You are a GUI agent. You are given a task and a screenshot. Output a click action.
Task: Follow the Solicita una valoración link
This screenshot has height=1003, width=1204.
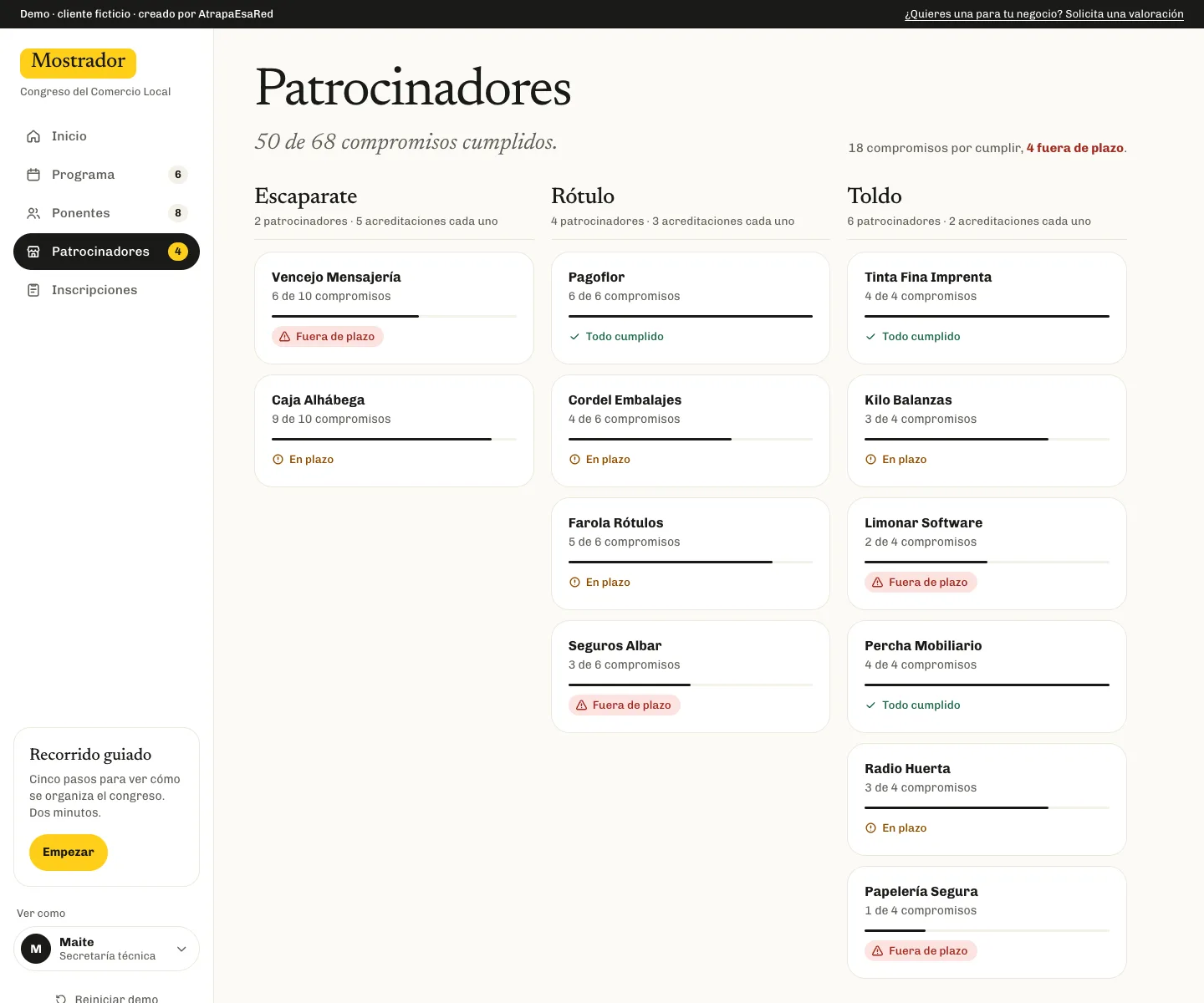(x=1044, y=14)
